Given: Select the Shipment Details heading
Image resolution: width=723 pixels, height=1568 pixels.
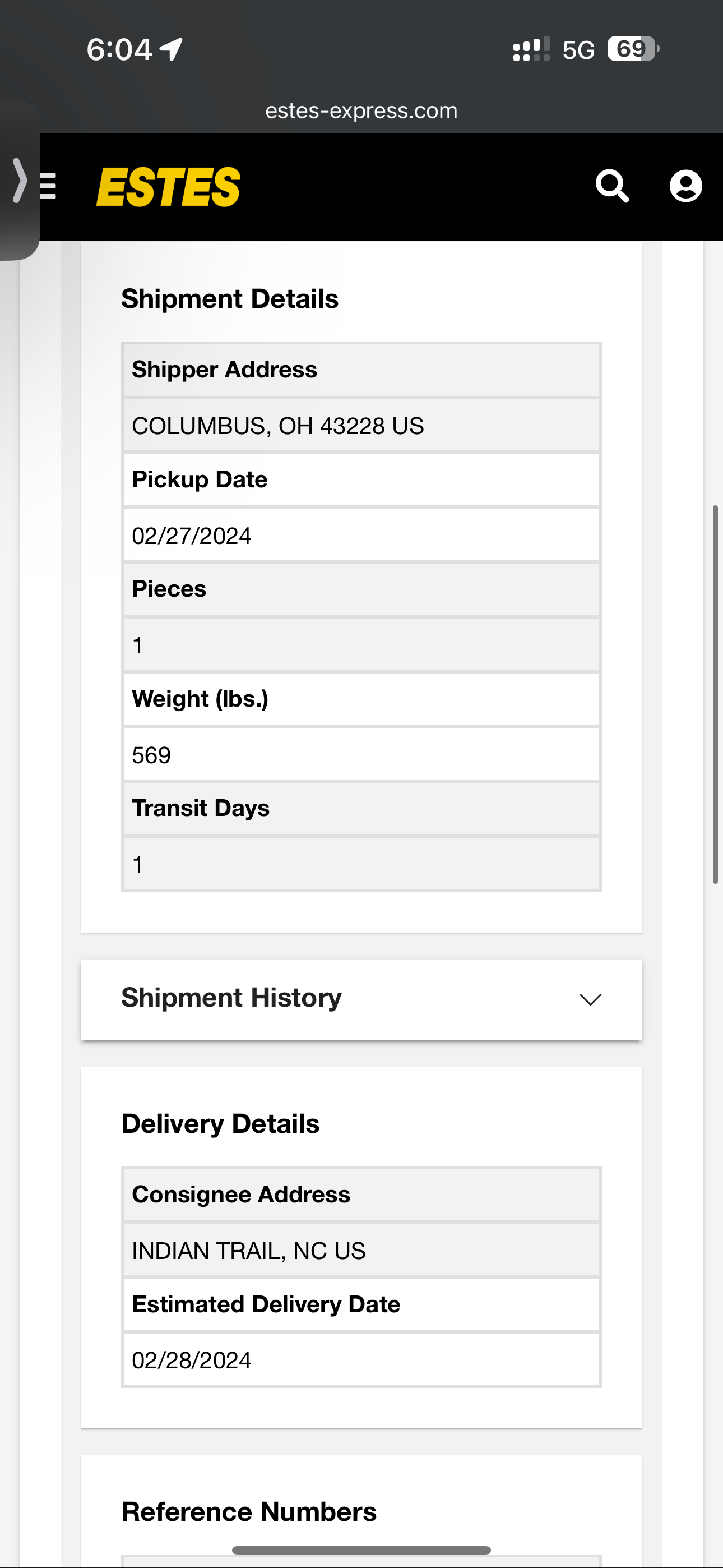Looking at the screenshot, I should coord(230,299).
